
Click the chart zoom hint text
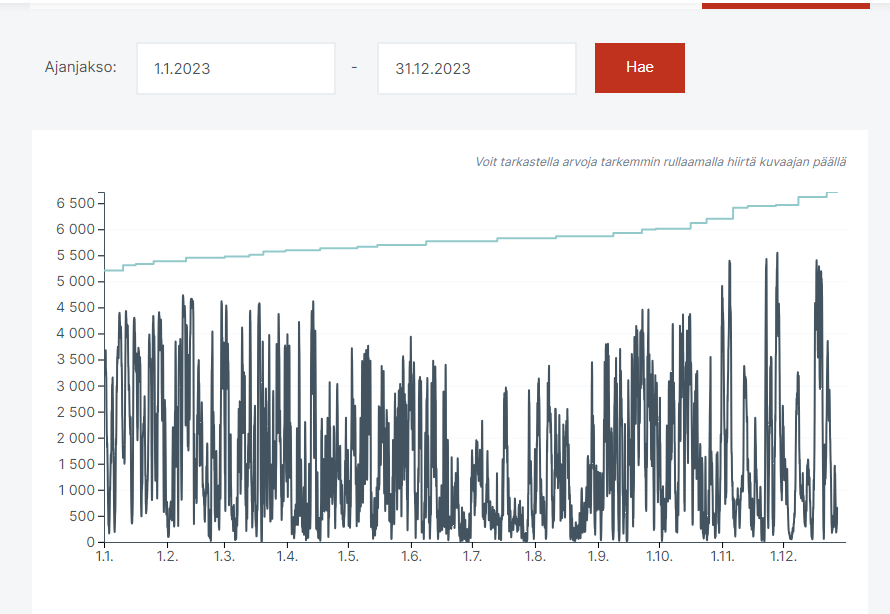(661, 162)
